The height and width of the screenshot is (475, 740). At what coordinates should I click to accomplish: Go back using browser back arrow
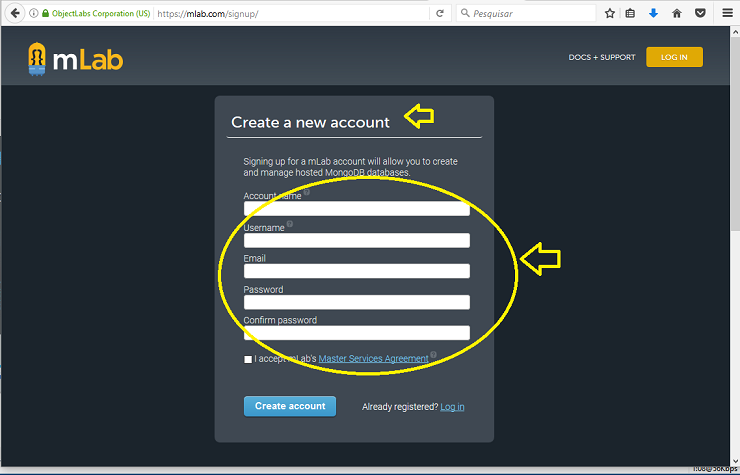[x=15, y=13]
